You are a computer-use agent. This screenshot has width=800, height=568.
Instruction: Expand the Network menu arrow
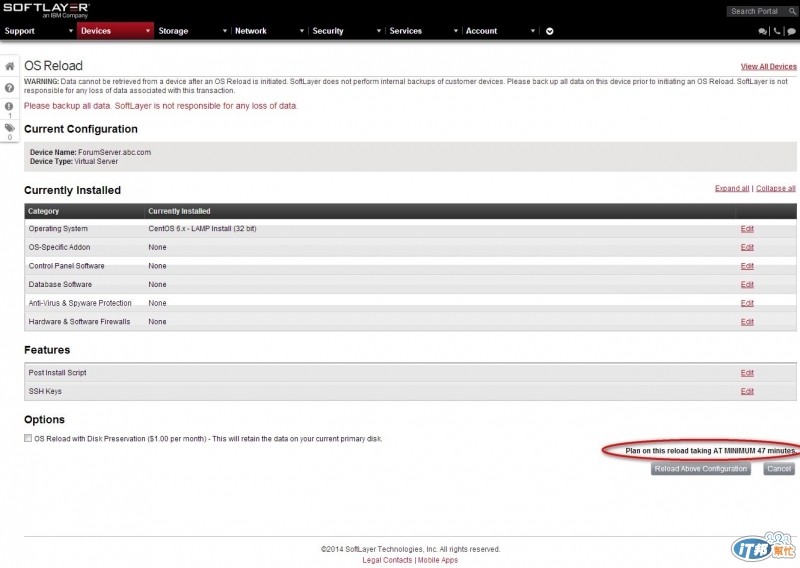pos(302,31)
